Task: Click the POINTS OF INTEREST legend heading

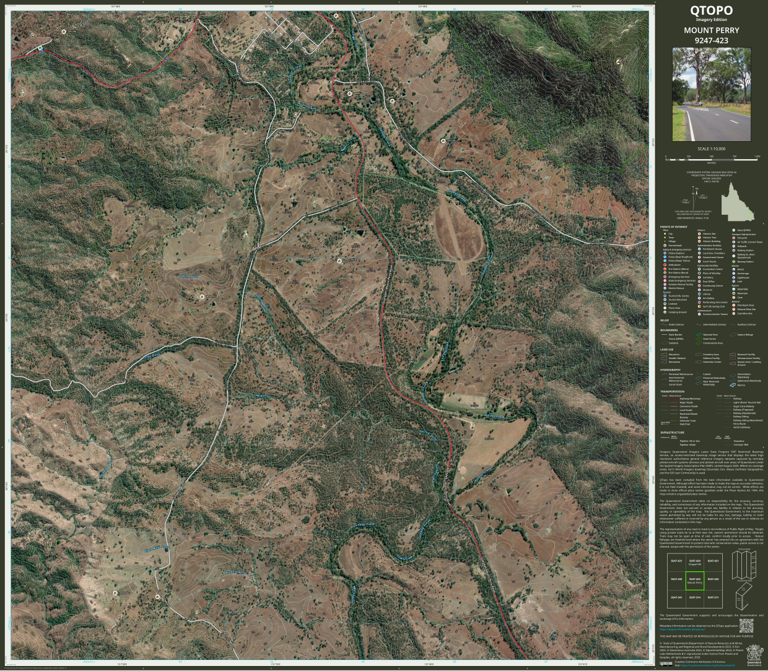Action: point(673,227)
